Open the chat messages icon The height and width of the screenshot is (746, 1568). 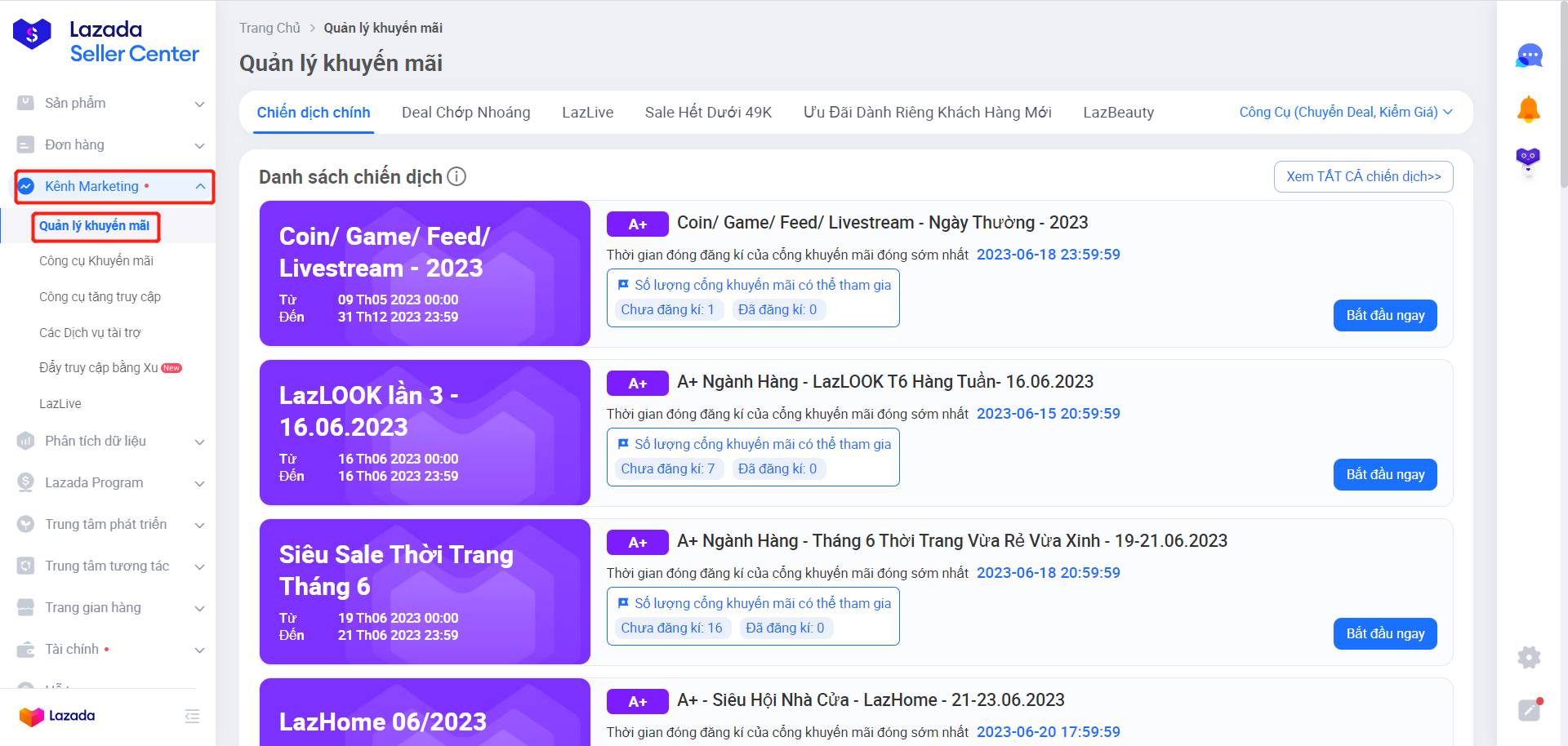[1527, 55]
